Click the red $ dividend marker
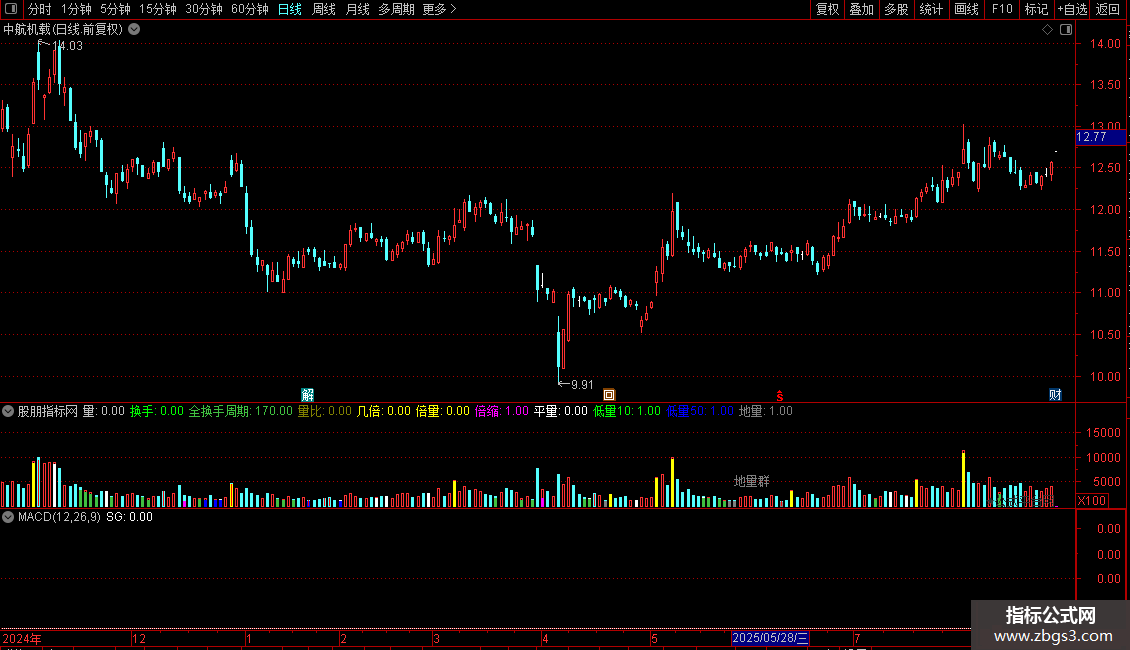 (780, 396)
